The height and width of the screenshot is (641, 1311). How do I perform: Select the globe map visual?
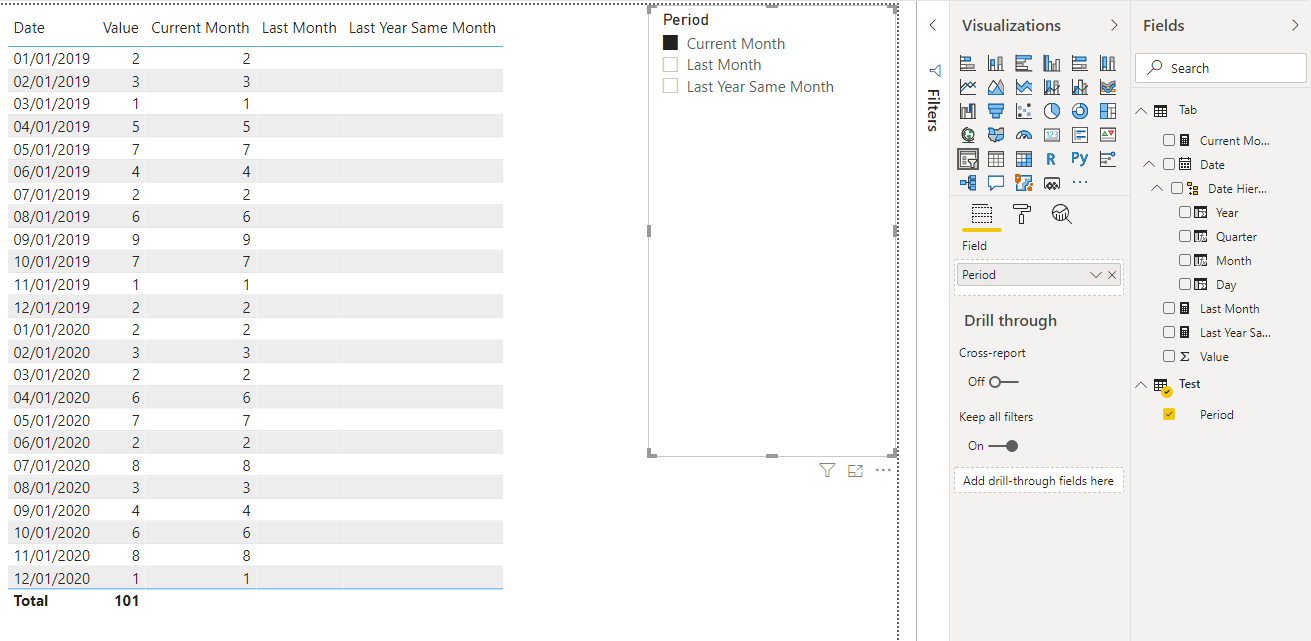[968, 135]
